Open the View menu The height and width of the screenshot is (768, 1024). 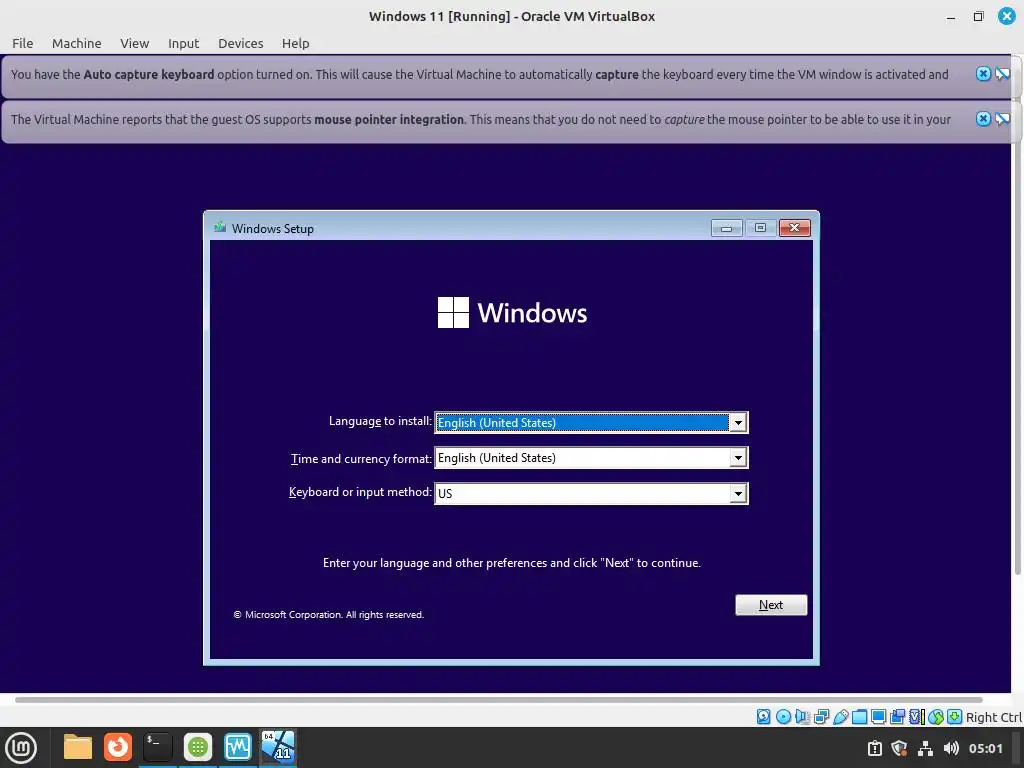pos(135,43)
